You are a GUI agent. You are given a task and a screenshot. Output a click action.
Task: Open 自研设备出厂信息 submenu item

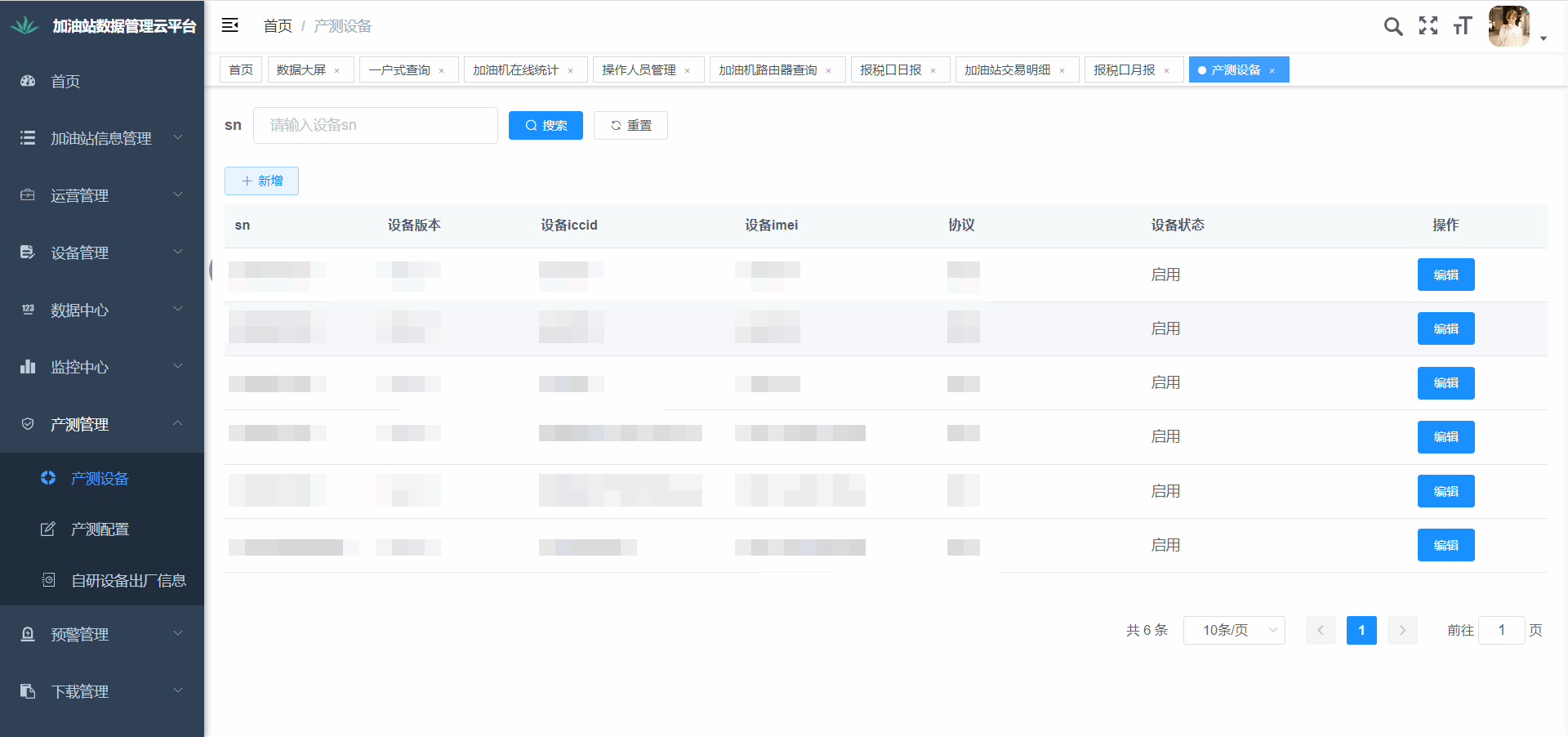pyautogui.click(x=128, y=580)
